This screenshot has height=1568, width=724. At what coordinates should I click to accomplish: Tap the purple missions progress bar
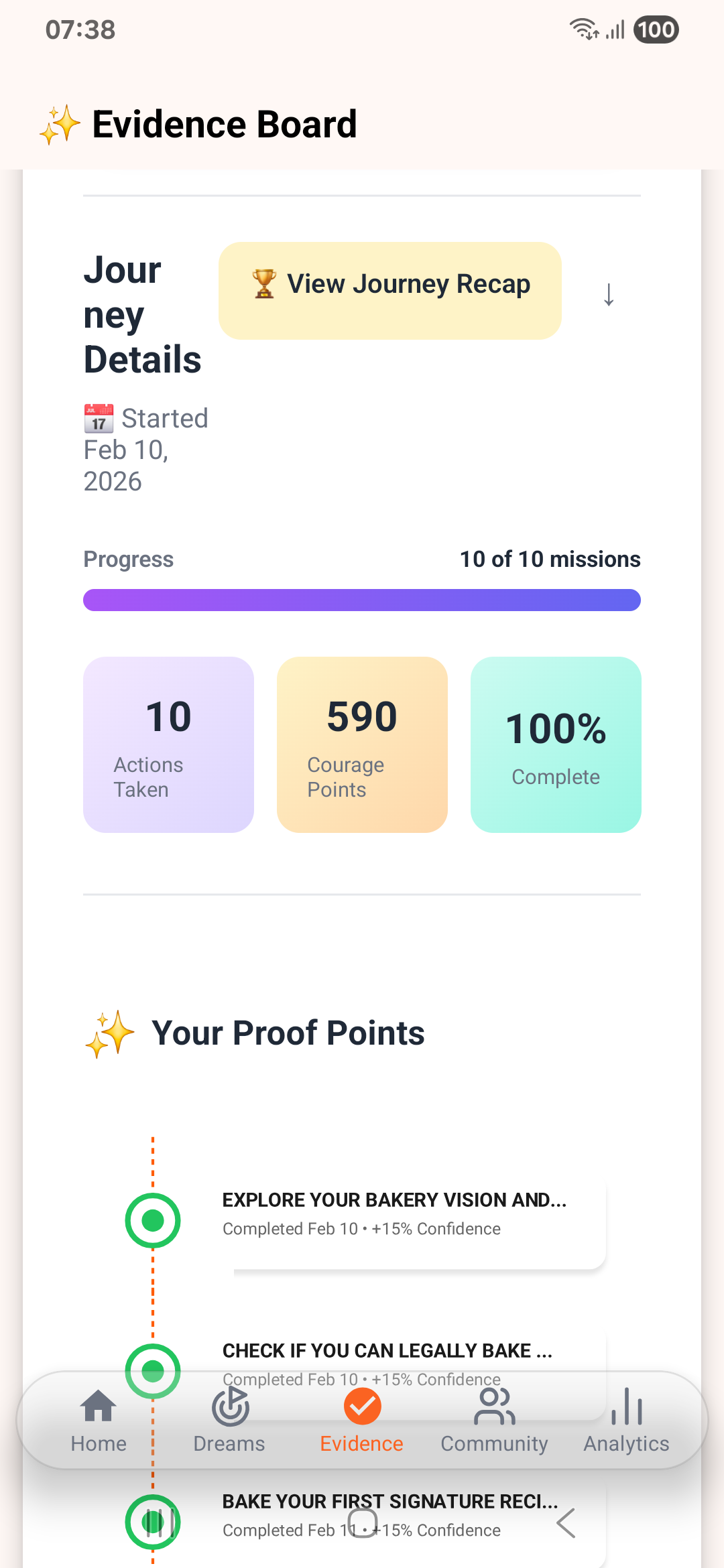pyautogui.click(x=362, y=600)
